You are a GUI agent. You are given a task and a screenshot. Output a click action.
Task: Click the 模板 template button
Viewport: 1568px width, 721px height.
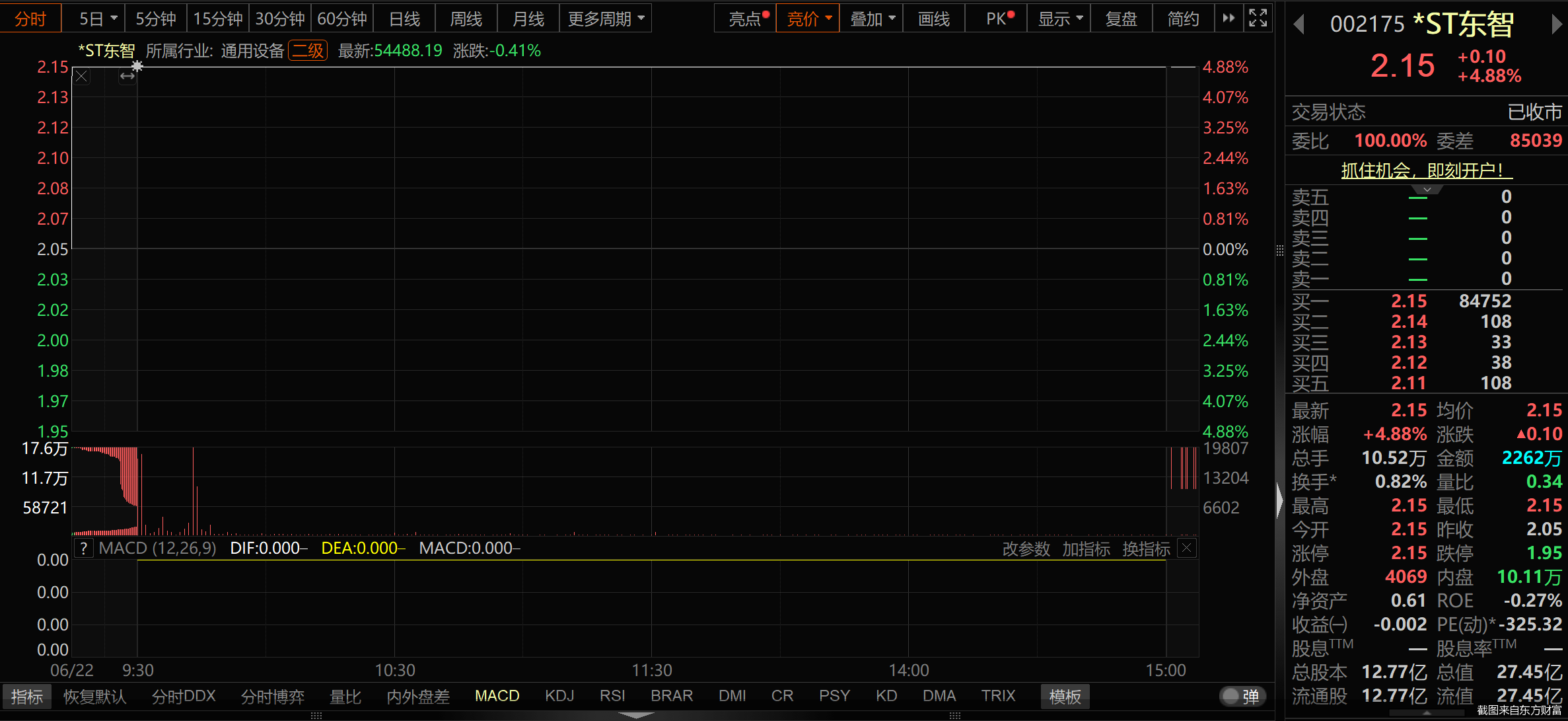pos(1065,697)
